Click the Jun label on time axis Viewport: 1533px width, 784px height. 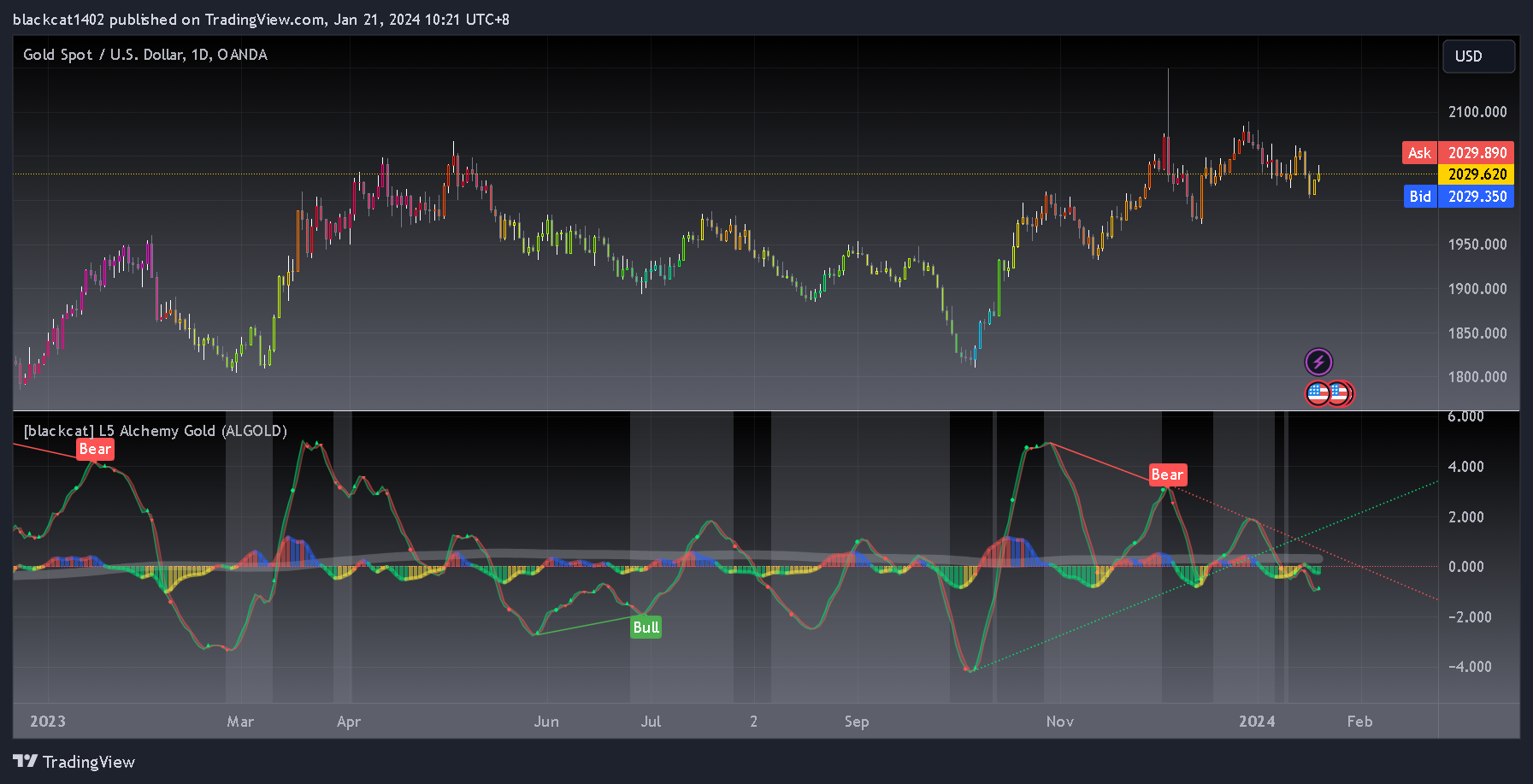(546, 722)
